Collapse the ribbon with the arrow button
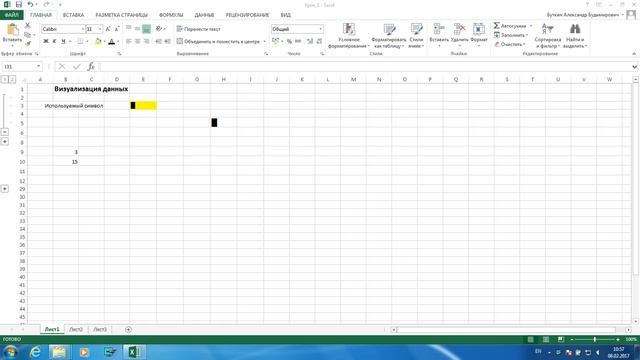640x360 pixels. pos(634,53)
